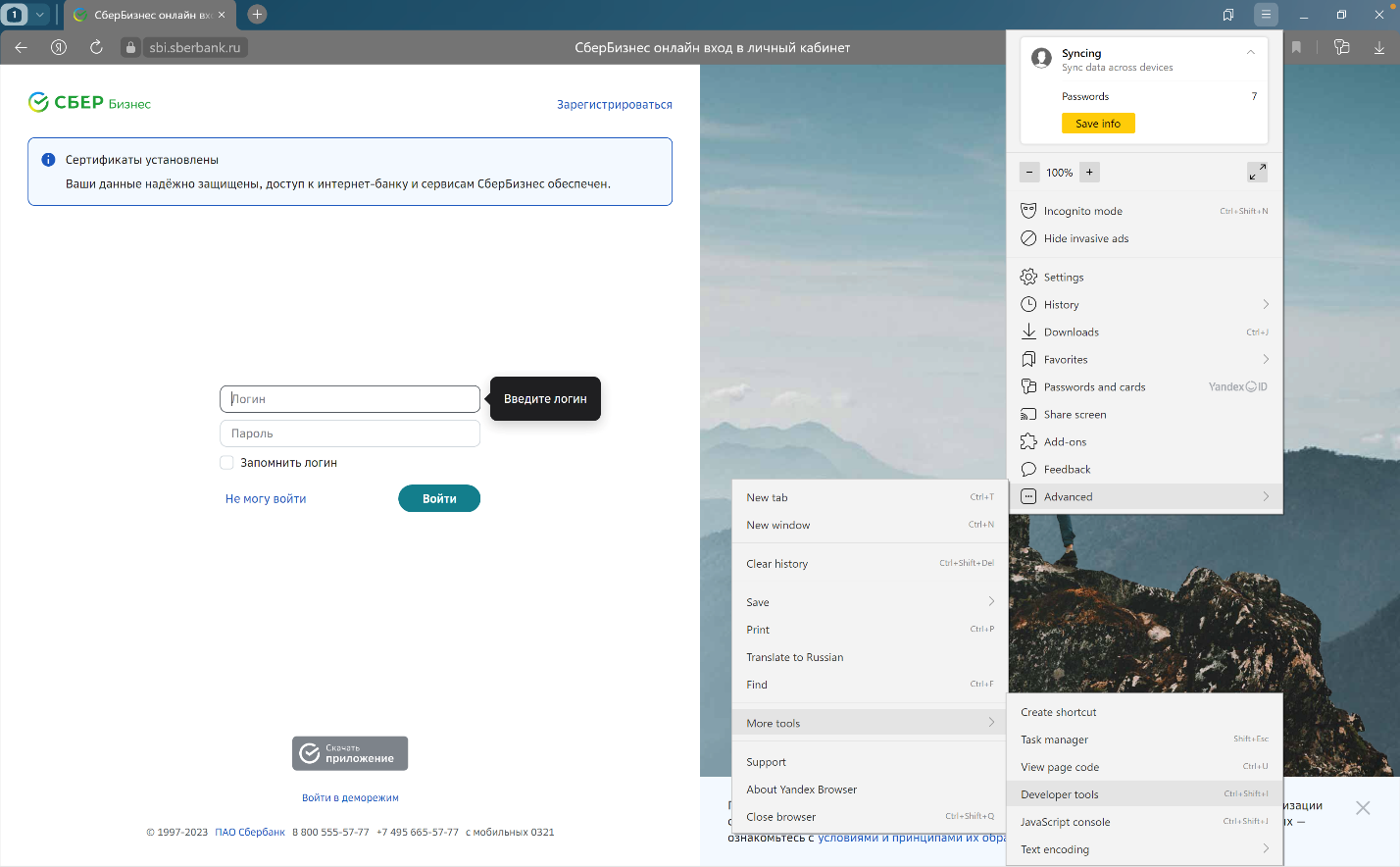The width and height of the screenshot is (1400, 867).
Task: Click the back navigation arrow
Action: [22, 47]
